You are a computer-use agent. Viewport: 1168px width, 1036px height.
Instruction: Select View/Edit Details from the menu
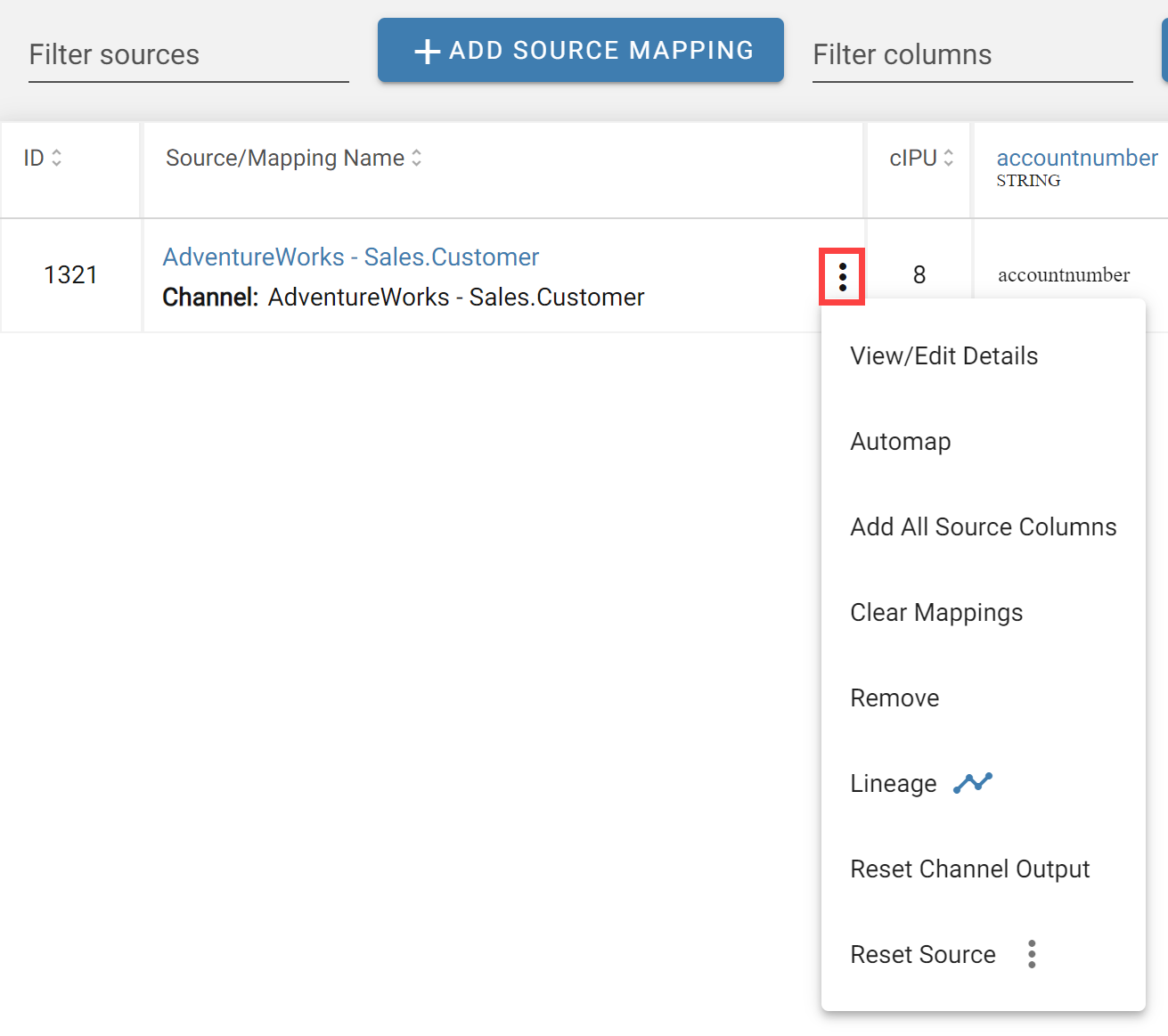pyautogui.click(x=943, y=355)
